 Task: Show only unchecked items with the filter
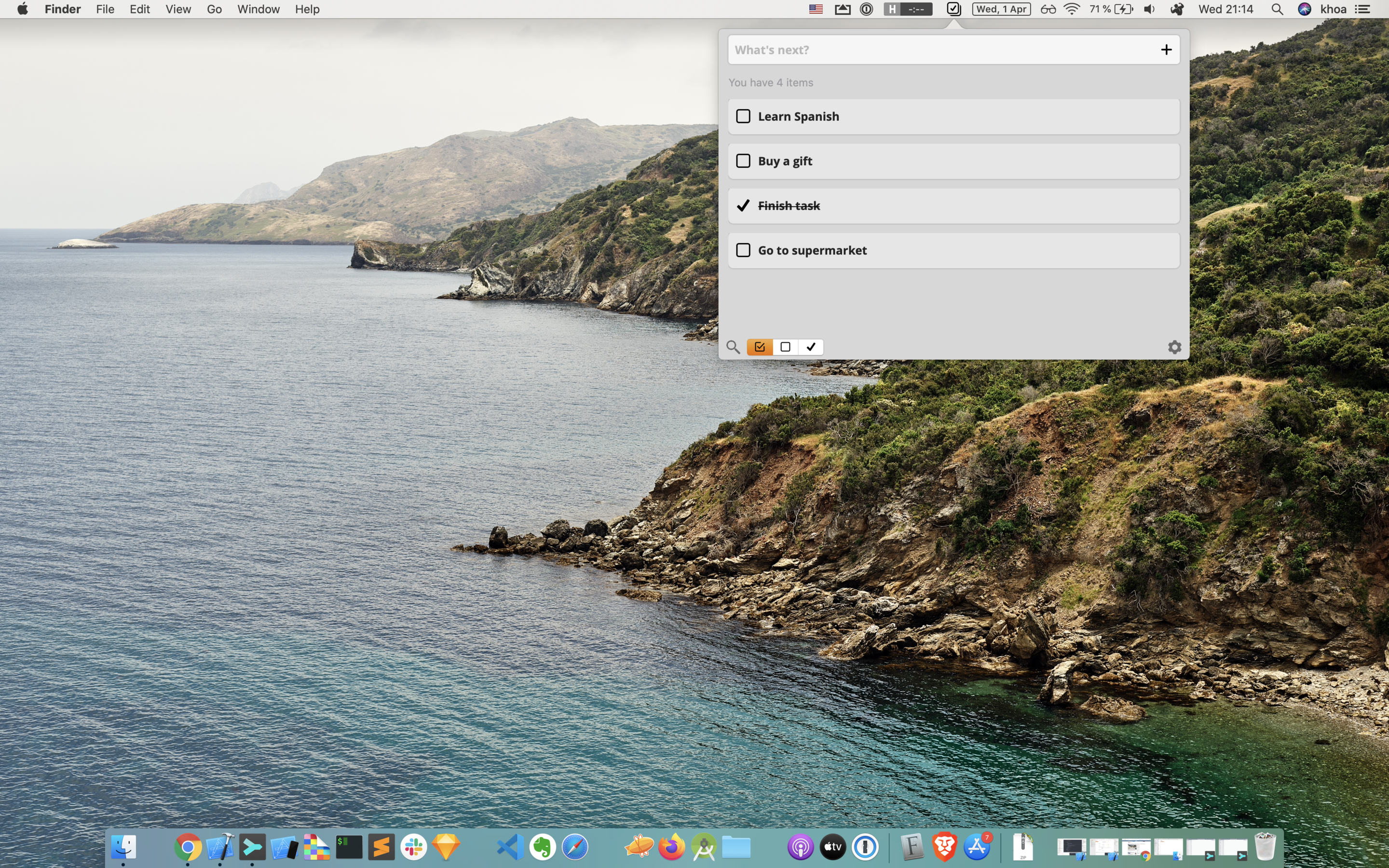(x=785, y=347)
